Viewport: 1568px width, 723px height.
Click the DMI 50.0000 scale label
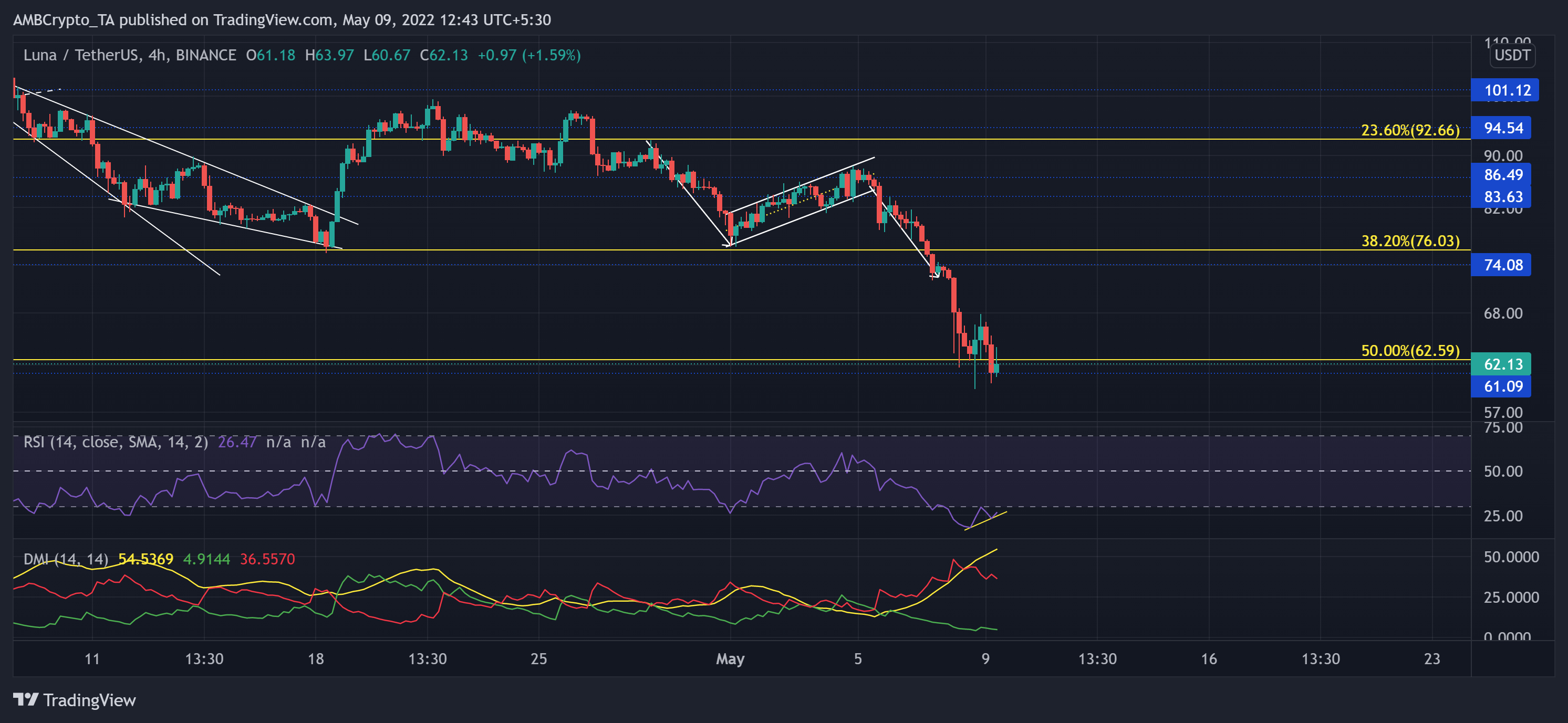pos(1511,557)
